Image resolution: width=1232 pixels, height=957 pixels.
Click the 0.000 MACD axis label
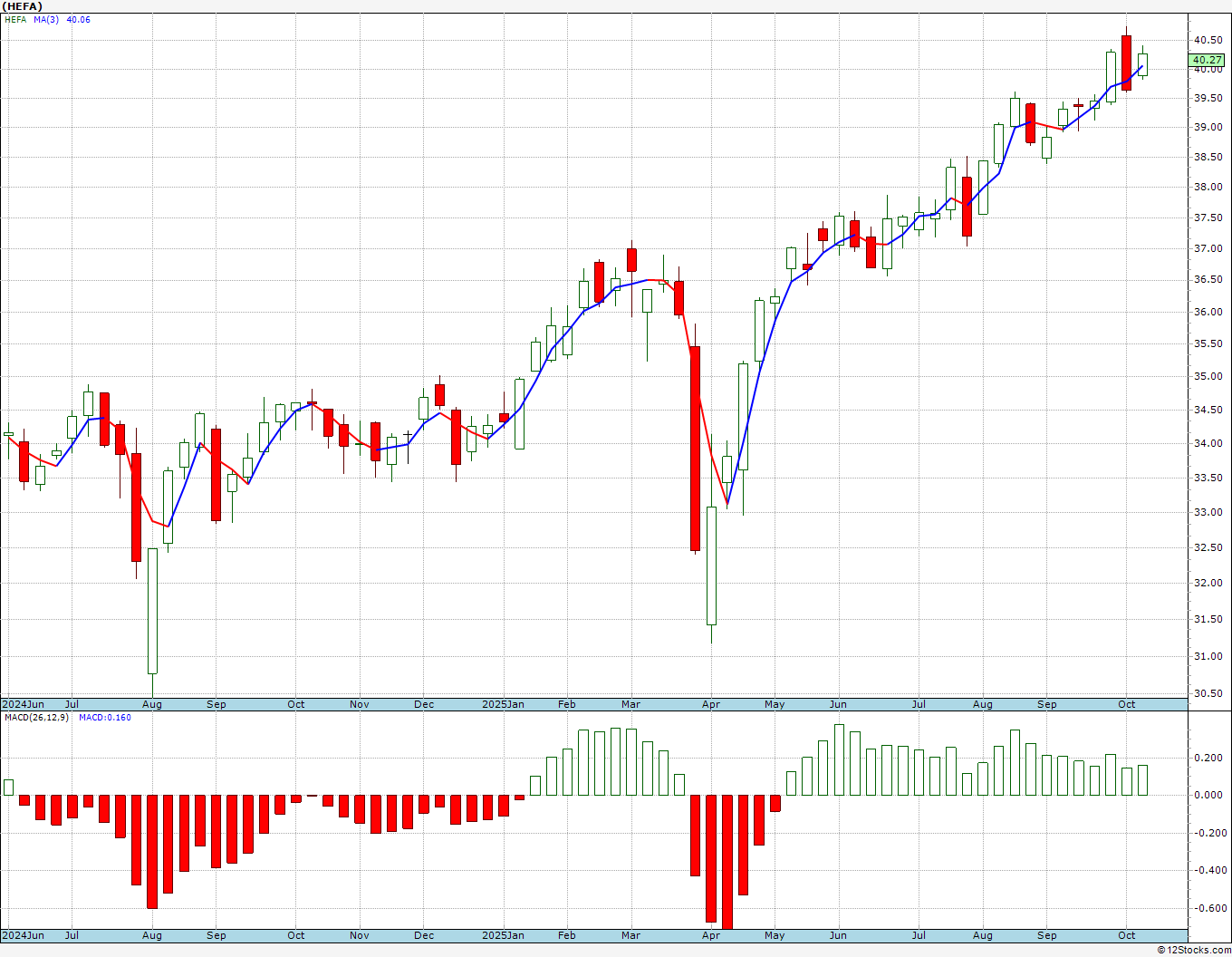coord(1208,795)
